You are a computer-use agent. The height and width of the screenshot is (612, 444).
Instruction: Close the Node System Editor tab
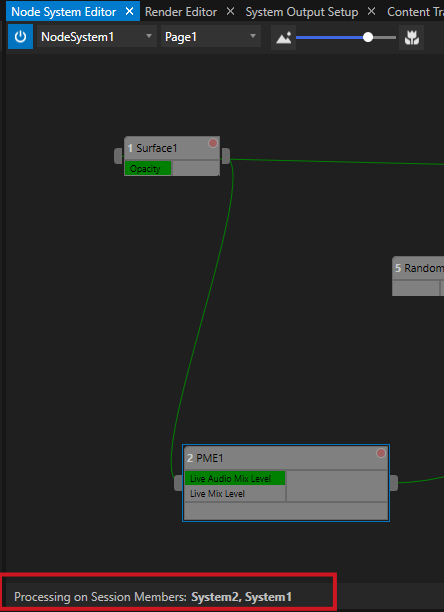[129, 12]
